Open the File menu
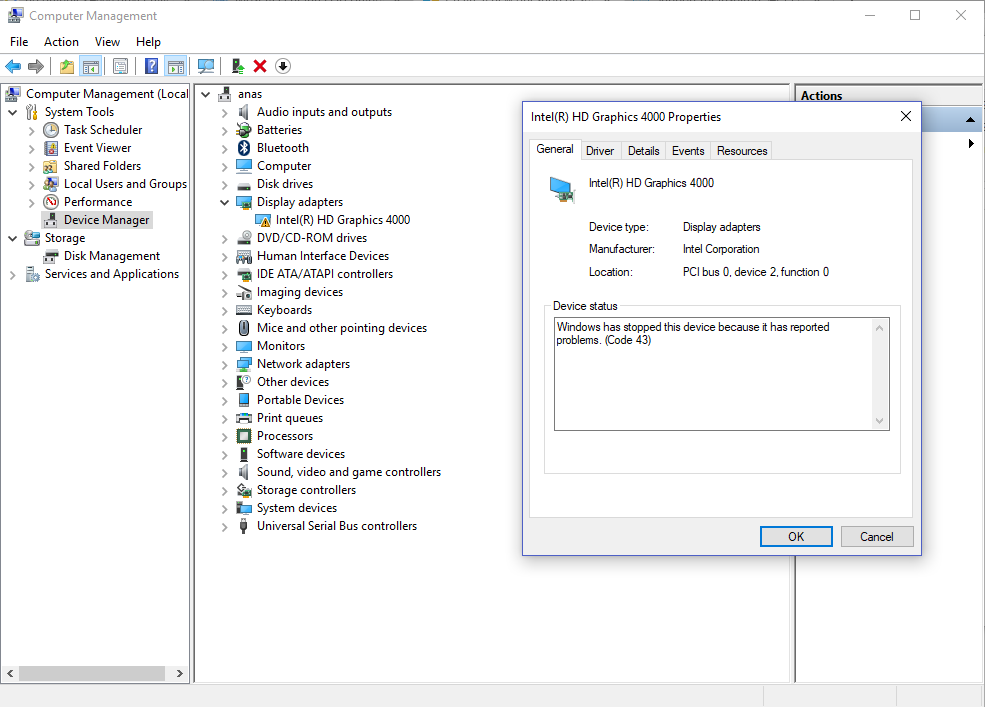Viewport: 985px width, 707px height. 19,41
